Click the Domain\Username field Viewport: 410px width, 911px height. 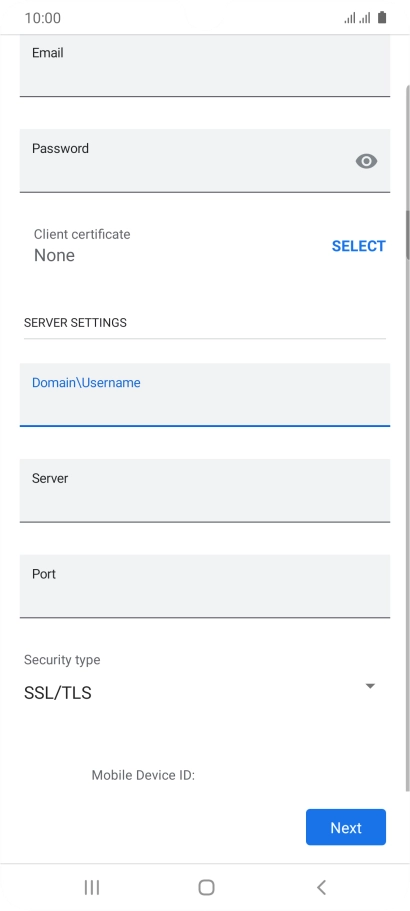click(205, 394)
